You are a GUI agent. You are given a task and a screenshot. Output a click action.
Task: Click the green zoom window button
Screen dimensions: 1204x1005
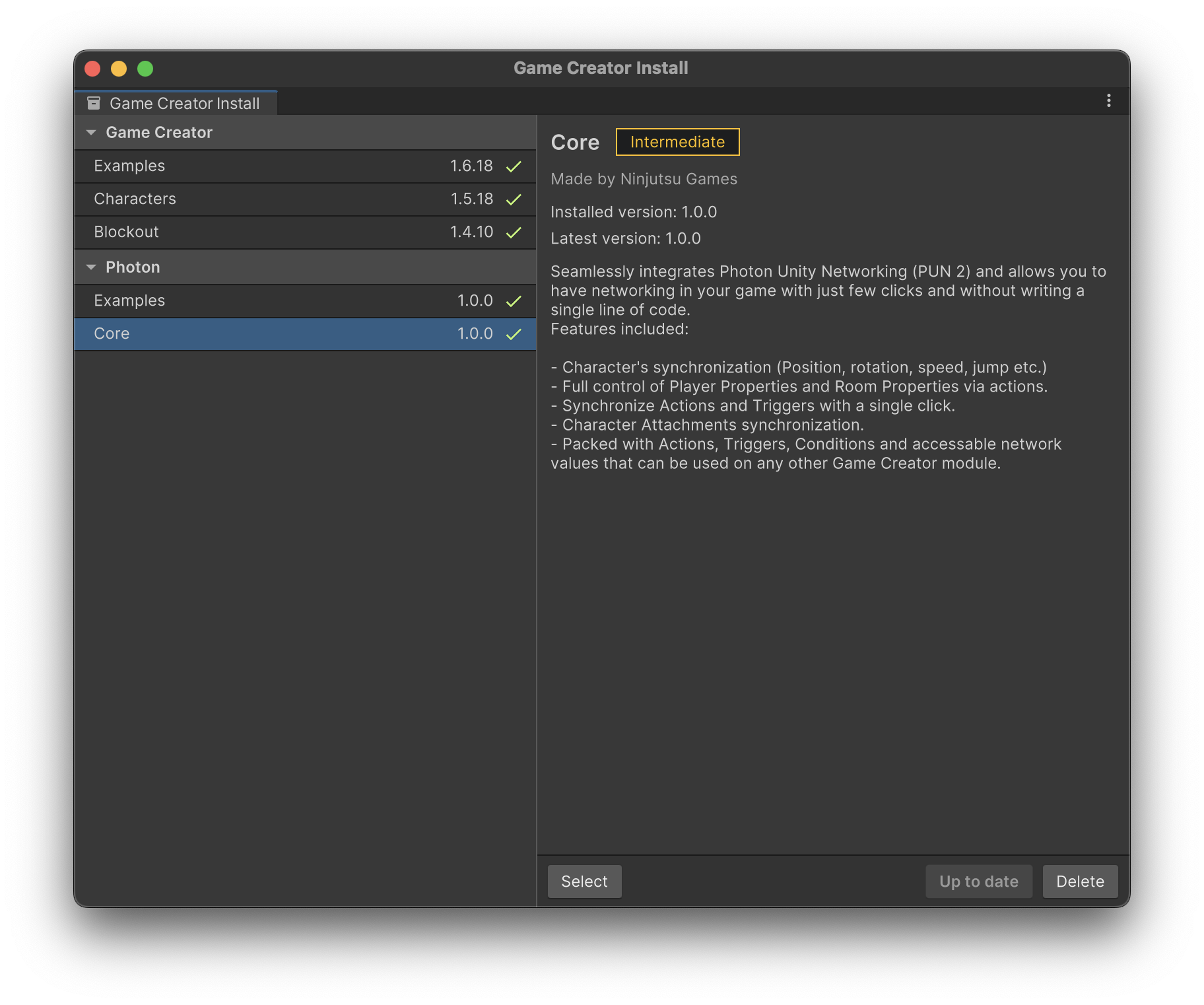click(145, 69)
